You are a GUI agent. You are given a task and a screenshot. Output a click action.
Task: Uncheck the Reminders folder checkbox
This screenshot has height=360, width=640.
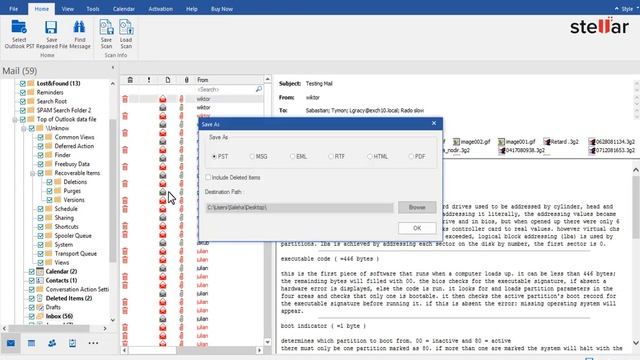23,92
